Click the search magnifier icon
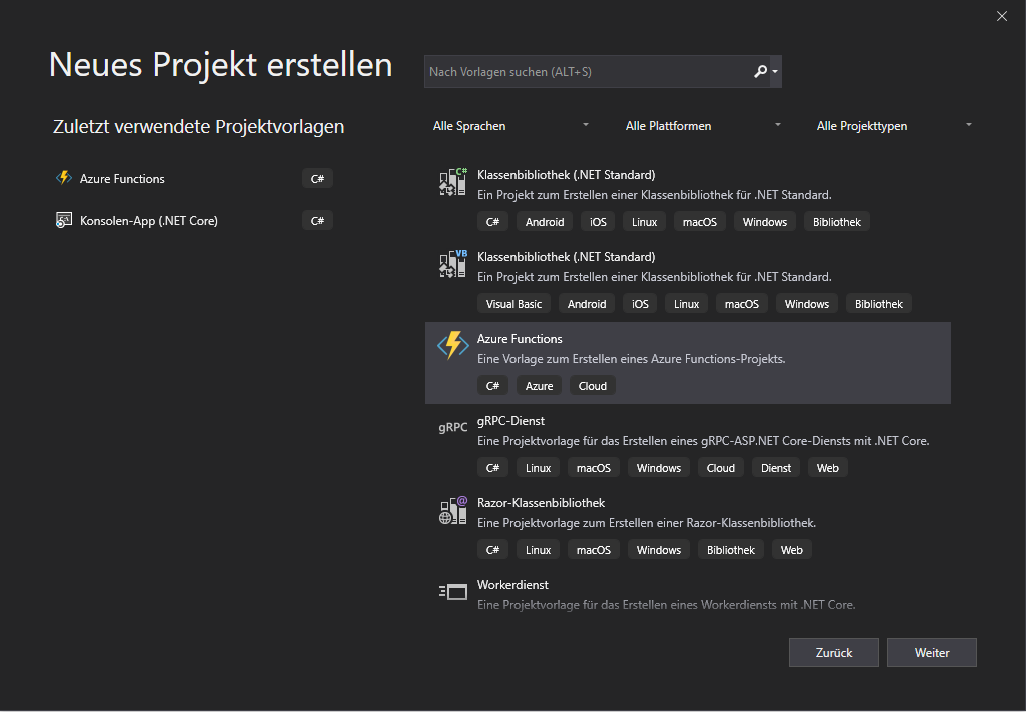 pyautogui.click(x=760, y=72)
